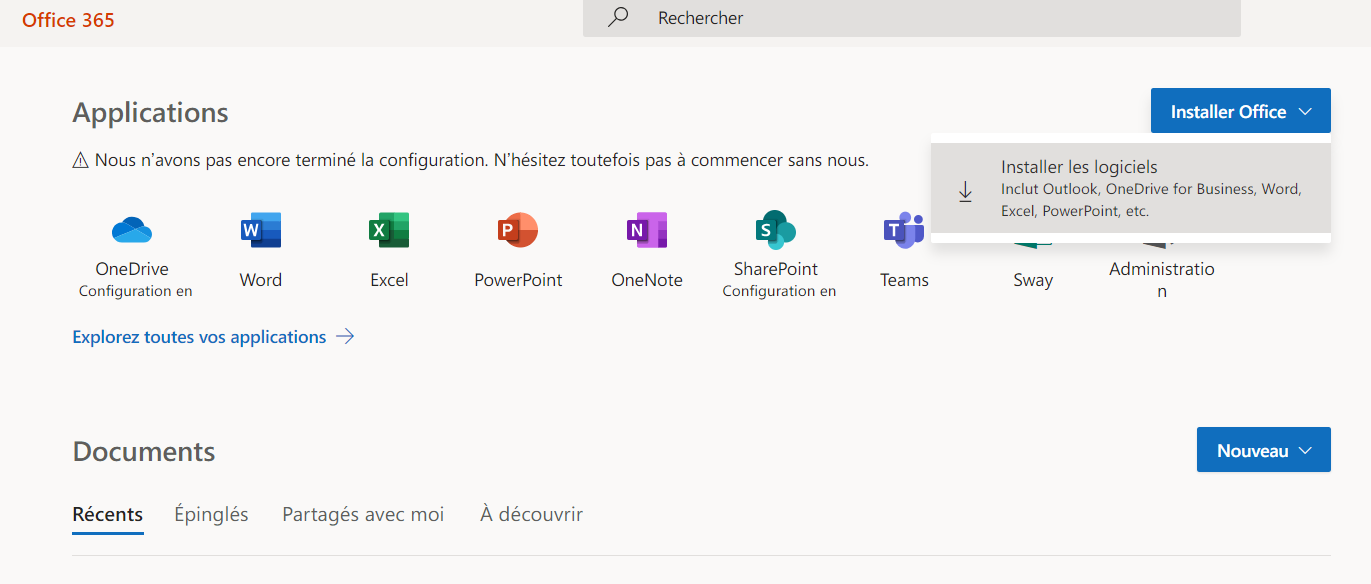The height and width of the screenshot is (584, 1371).
Task: Open the Administration app label
Action: point(1162,280)
